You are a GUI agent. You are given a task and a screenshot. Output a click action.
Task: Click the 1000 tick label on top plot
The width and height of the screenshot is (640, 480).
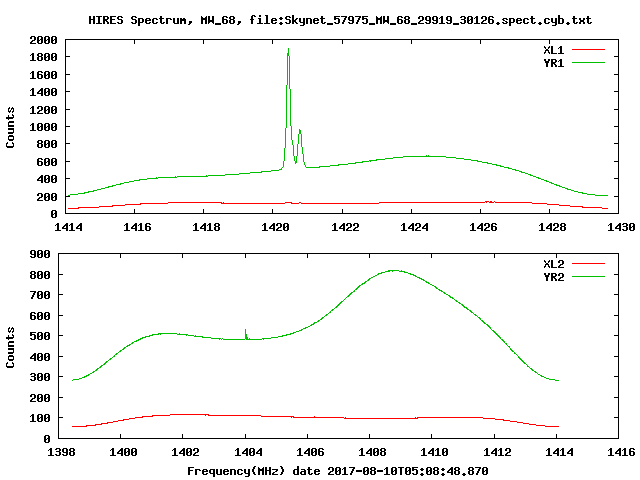(x=43, y=127)
